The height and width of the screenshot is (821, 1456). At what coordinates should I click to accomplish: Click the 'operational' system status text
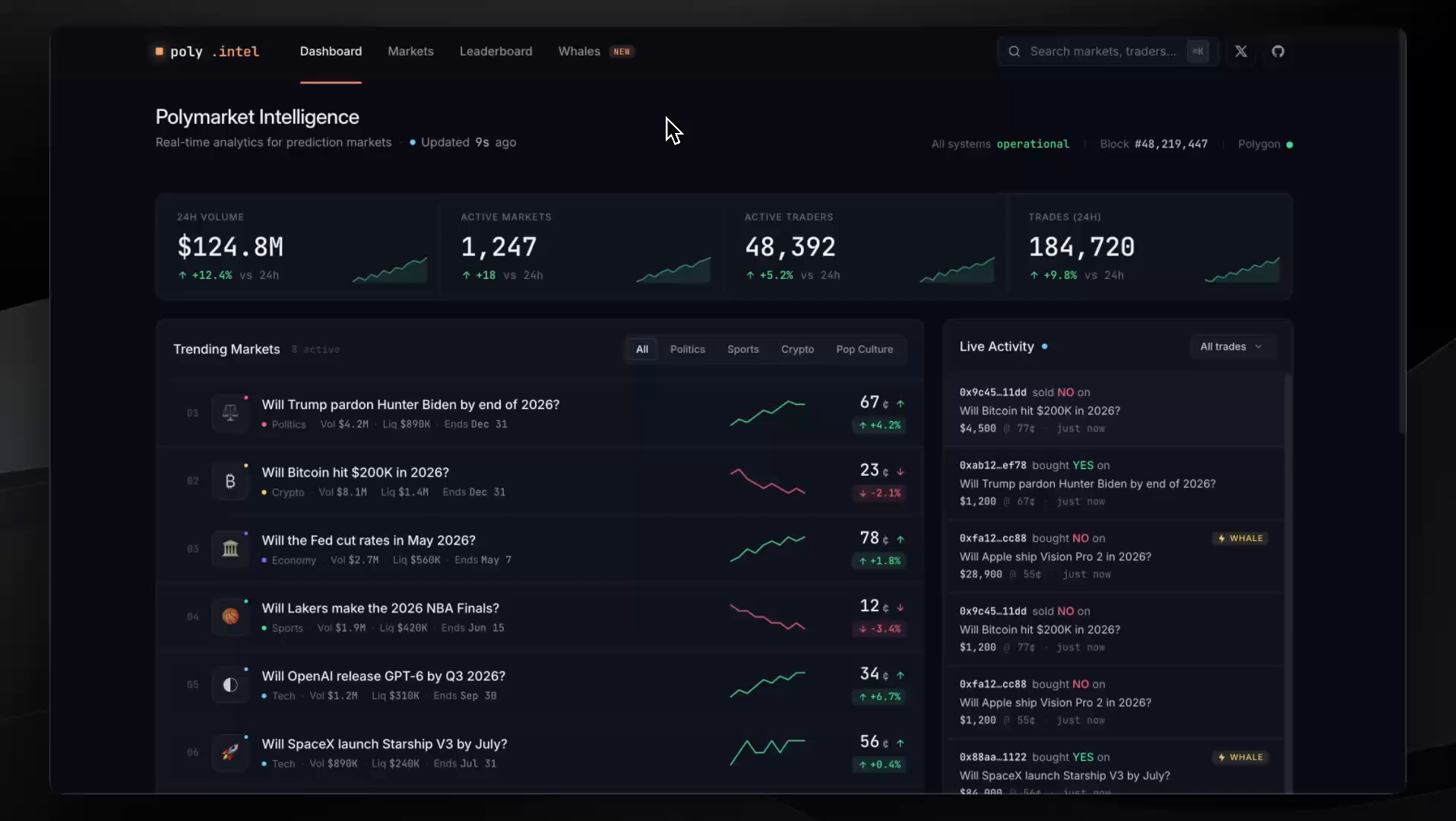coord(1033,144)
